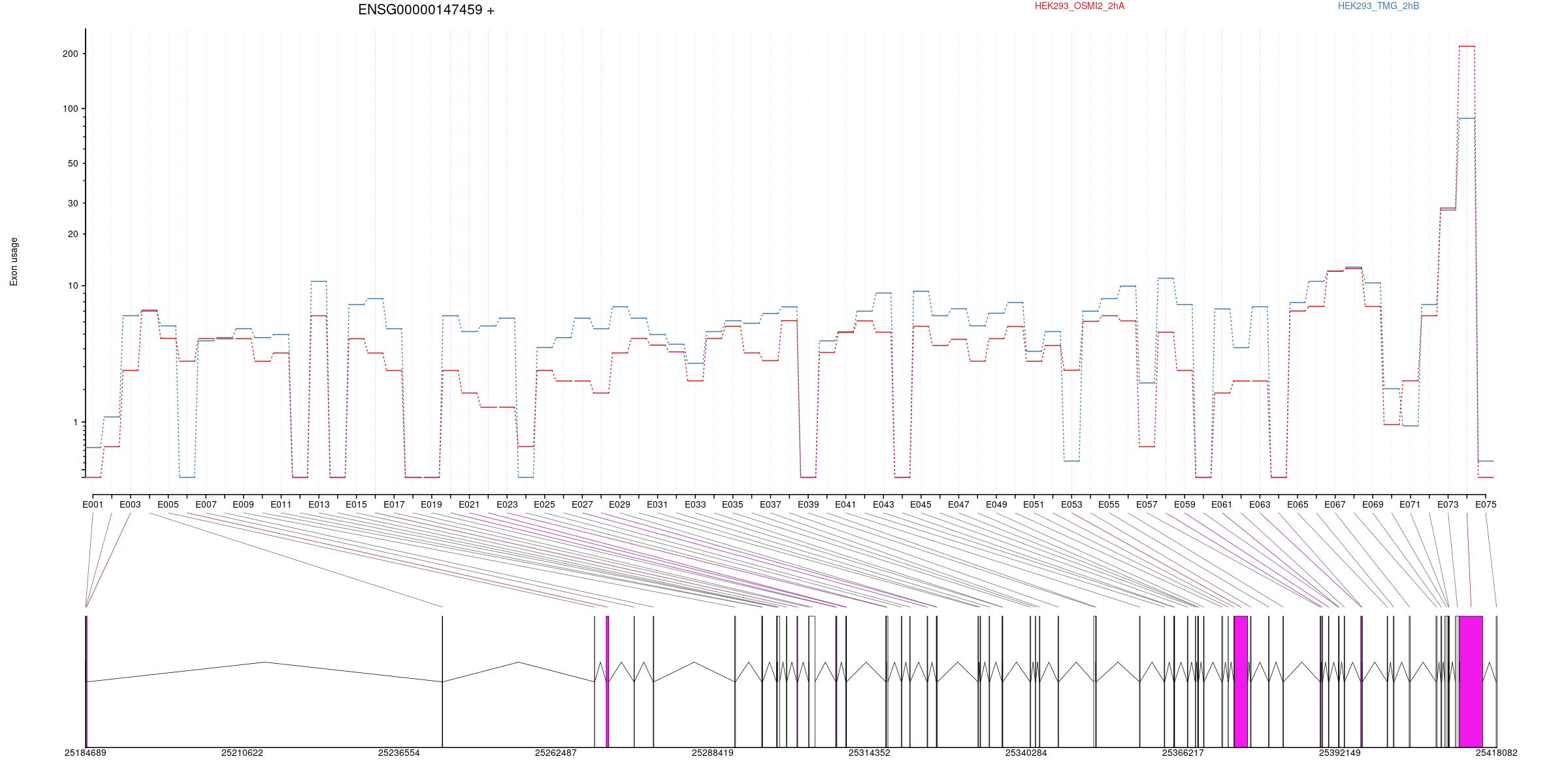Click the Exon usage axis label
The image size is (1568, 784).
point(14,261)
